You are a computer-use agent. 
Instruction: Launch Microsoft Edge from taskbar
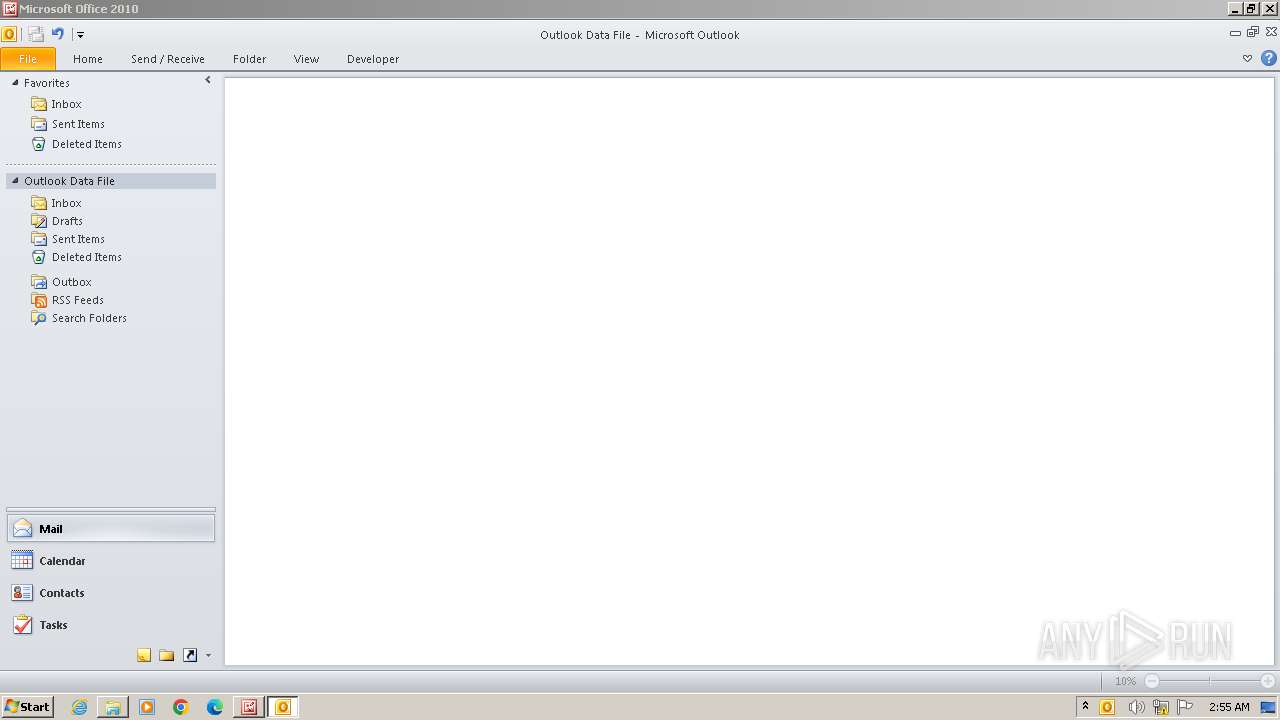pos(215,707)
